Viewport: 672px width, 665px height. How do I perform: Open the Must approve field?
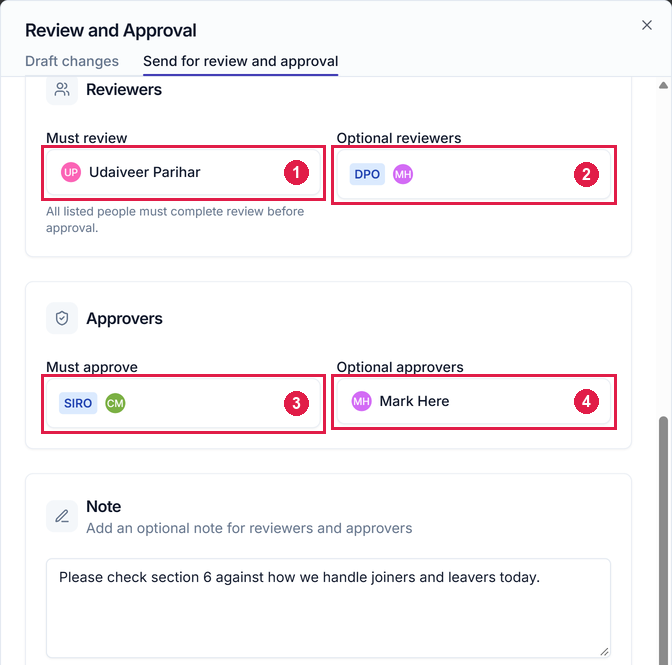pos(183,403)
